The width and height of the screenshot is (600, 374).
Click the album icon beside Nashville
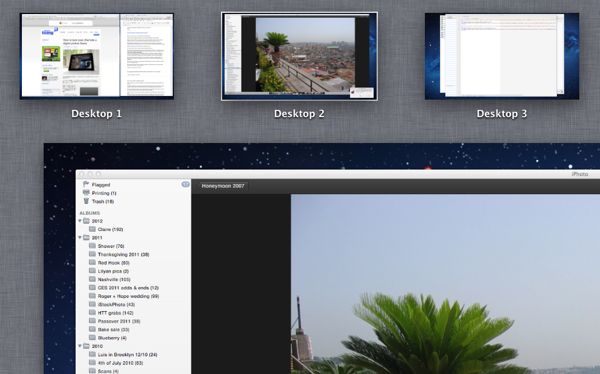pos(92,279)
